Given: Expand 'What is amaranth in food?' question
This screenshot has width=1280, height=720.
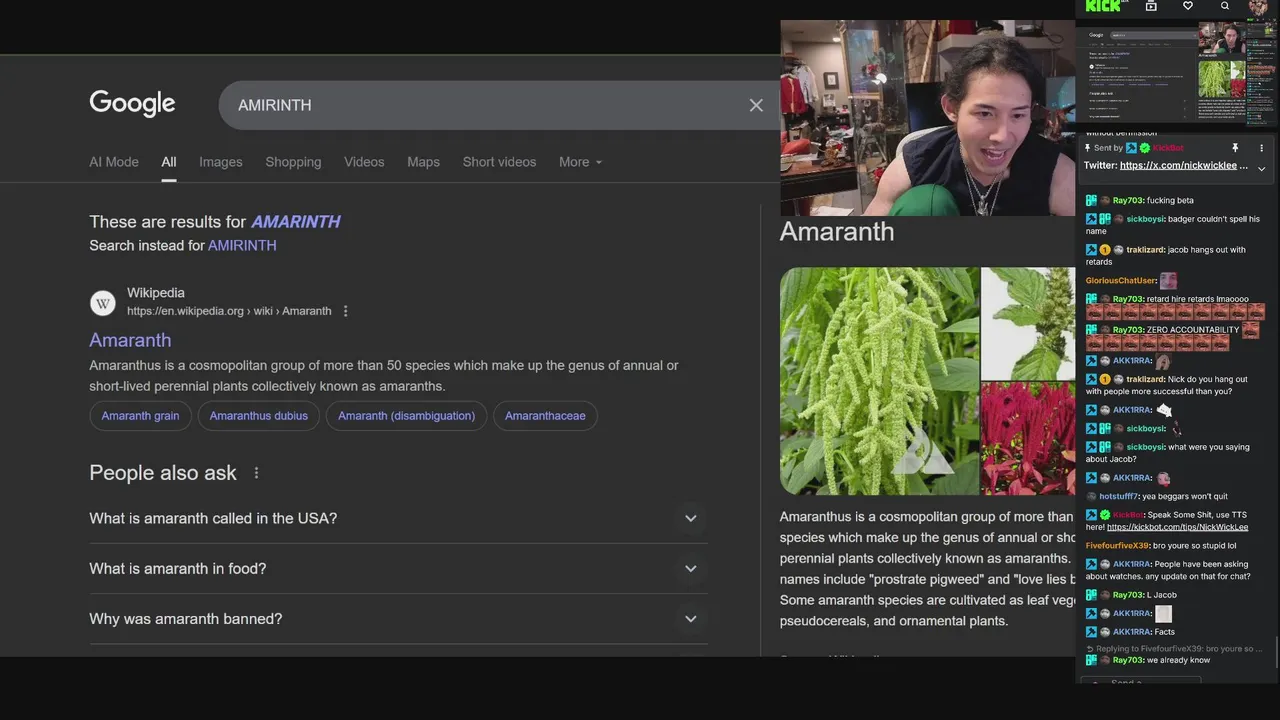Looking at the screenshot, I should pyautogui.click(x=398, y=569).
